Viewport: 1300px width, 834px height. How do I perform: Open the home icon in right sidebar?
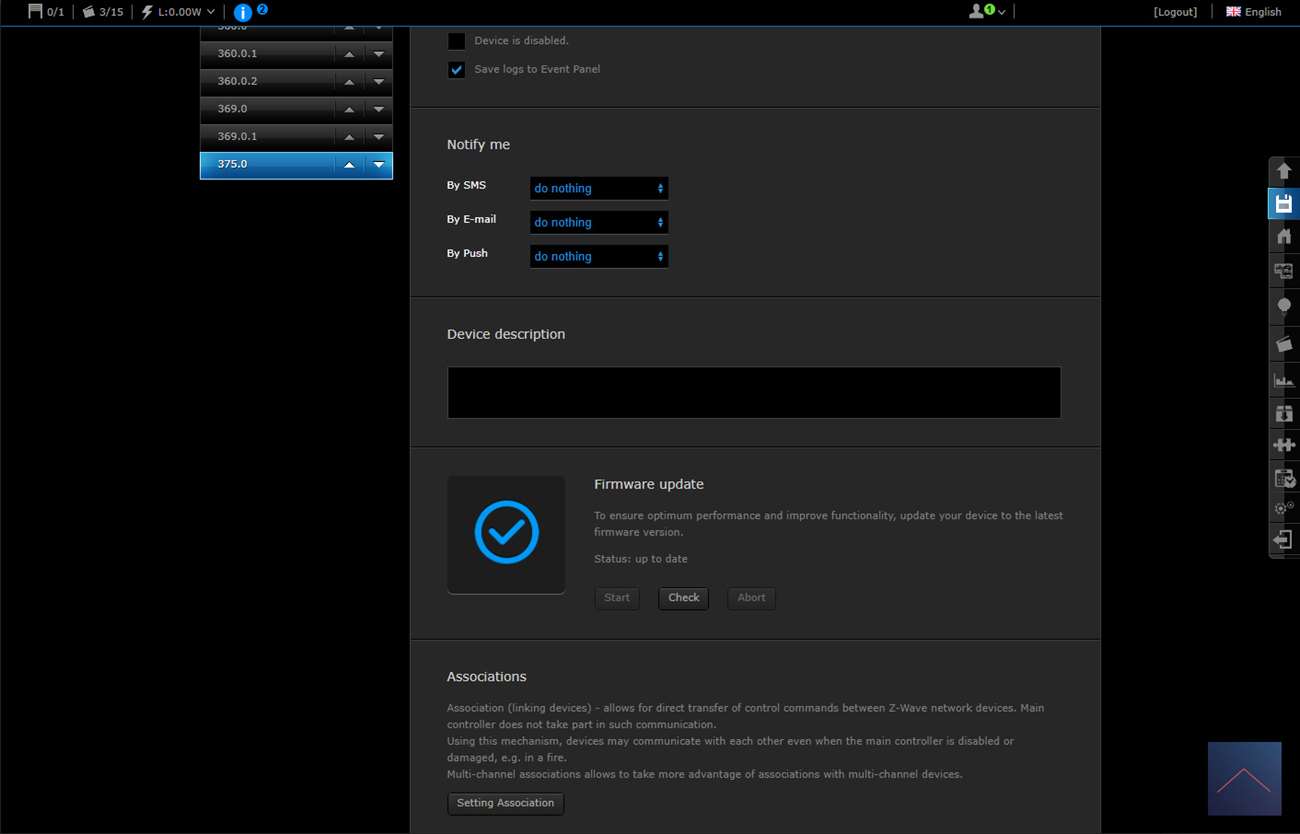tap(1284, 237)
